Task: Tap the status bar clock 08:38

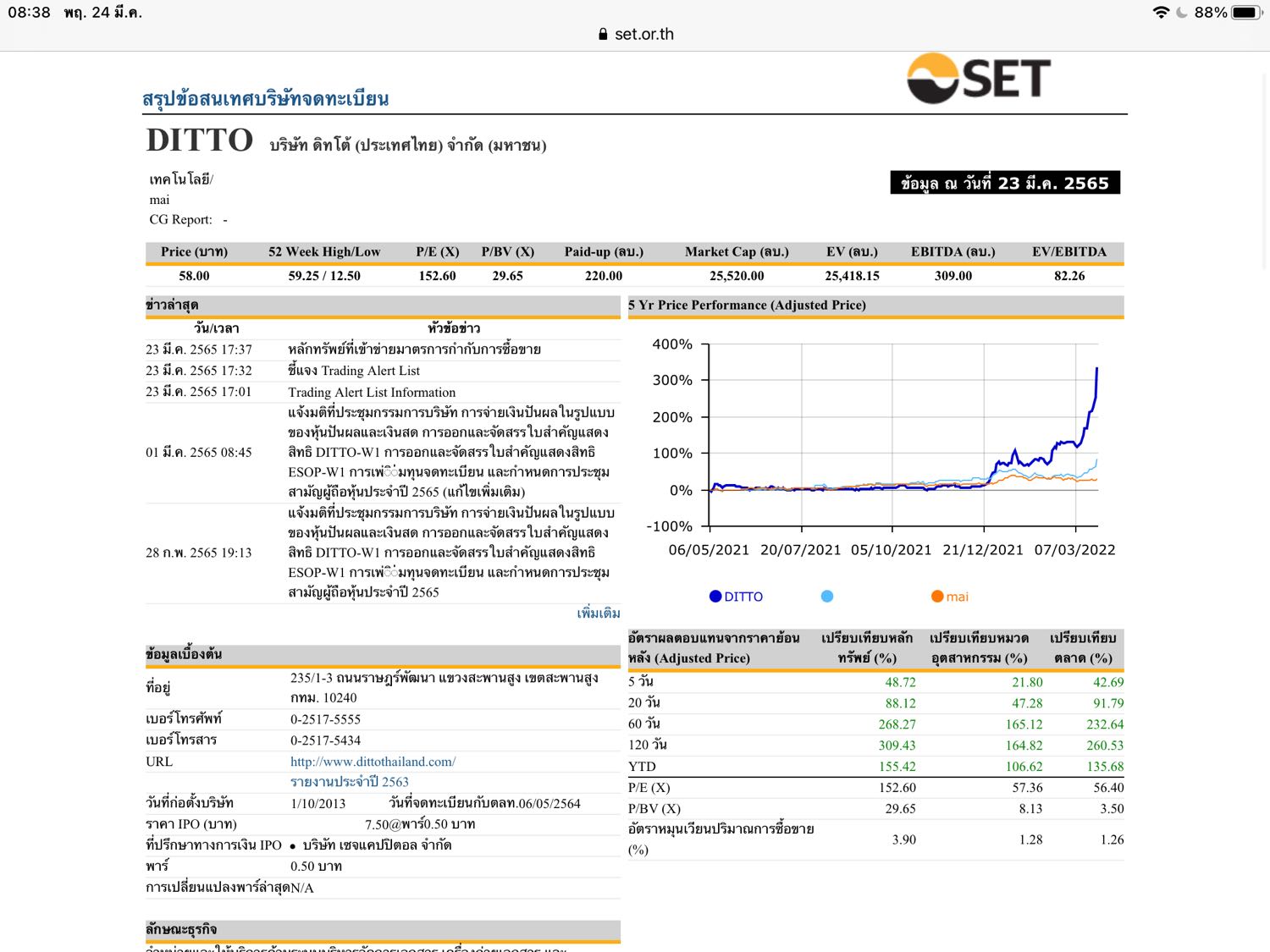Action: (29, 13)
